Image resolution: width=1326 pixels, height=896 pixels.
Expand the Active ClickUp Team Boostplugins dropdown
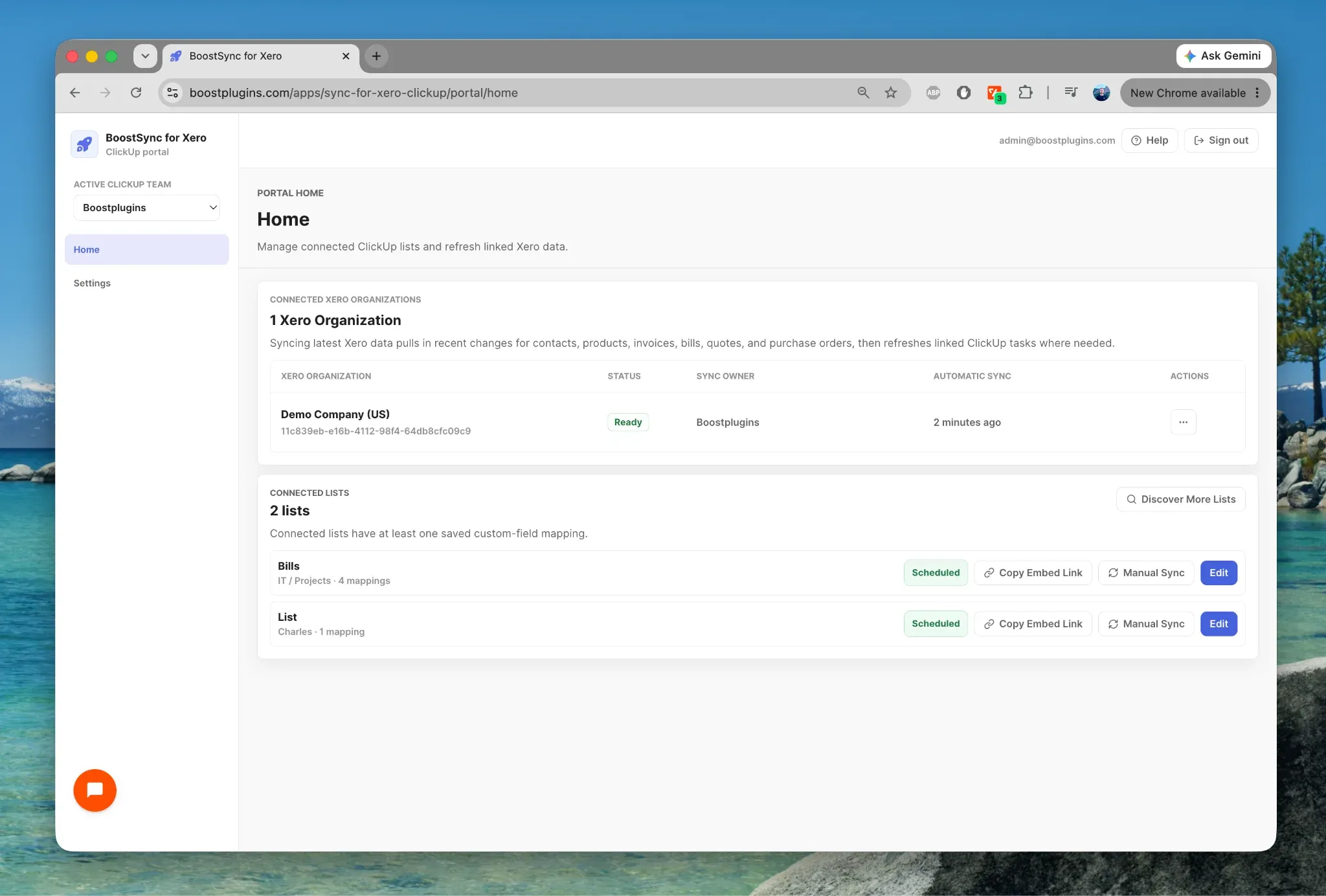[x=147, y=208]
